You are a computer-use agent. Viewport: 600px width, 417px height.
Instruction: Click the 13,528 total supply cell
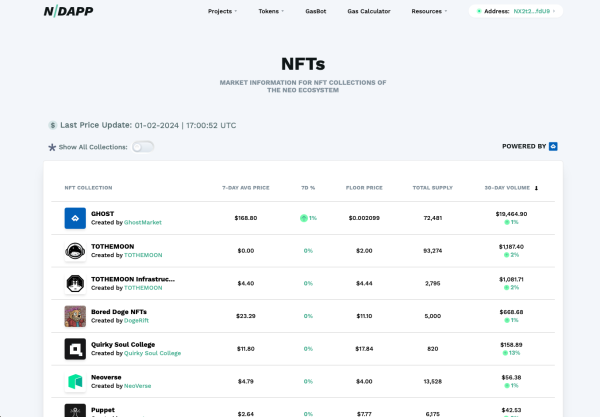point(432,381)
